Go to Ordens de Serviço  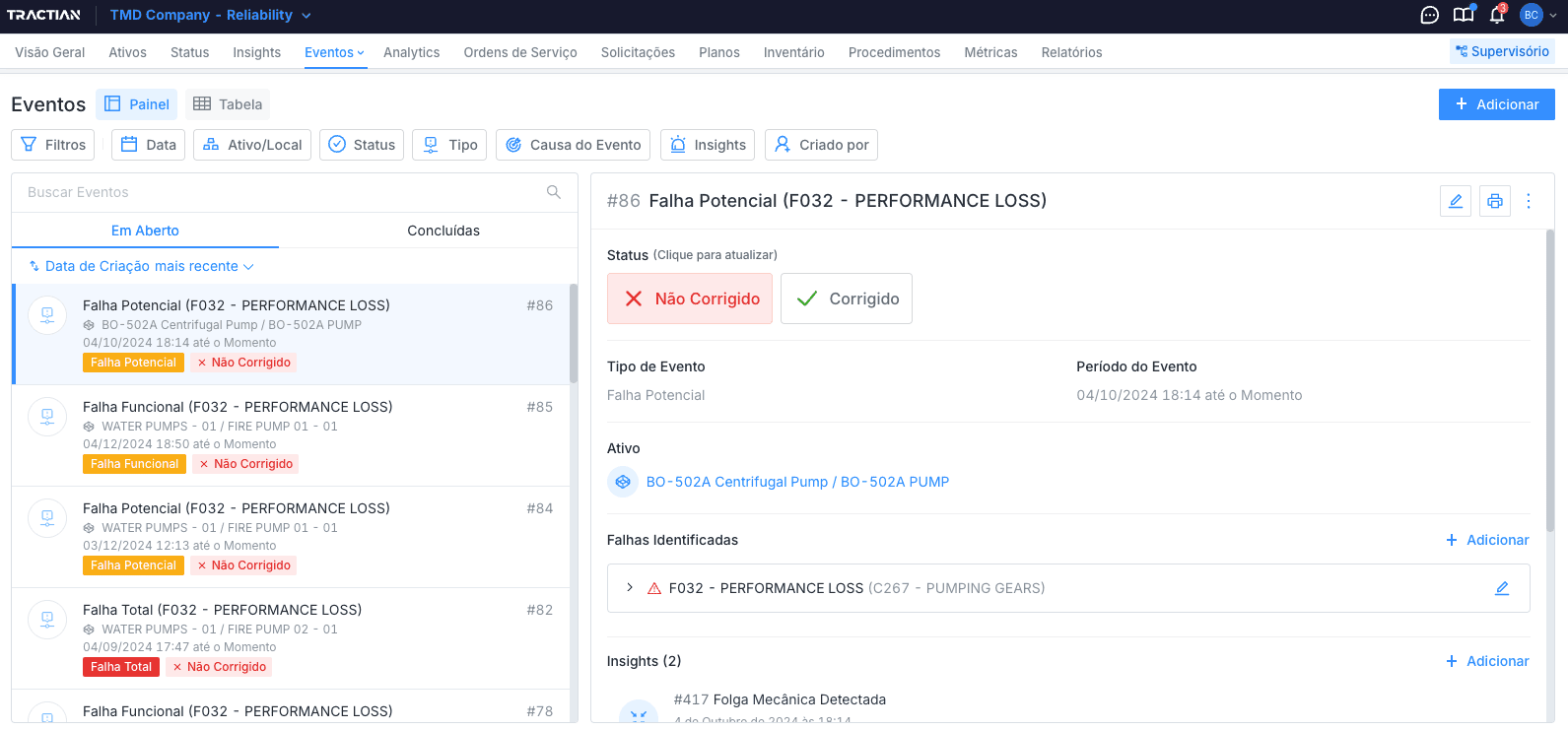click(520, 52)
